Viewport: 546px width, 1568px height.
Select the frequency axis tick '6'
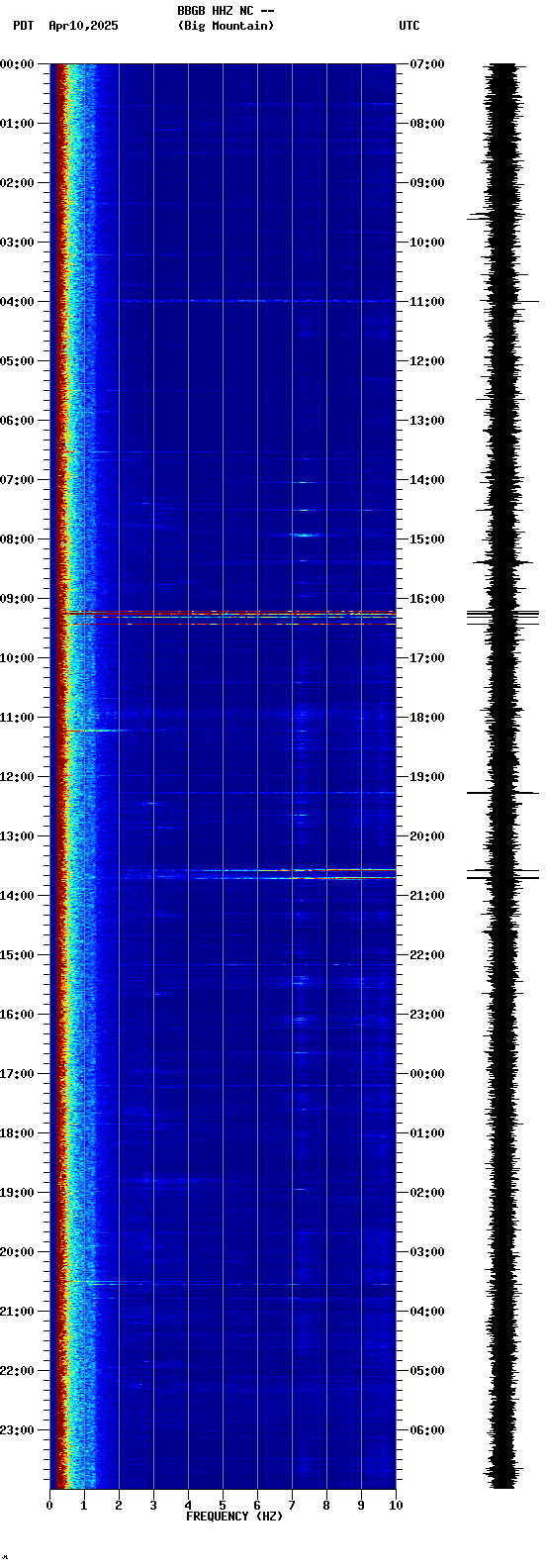pos(257,1506)
